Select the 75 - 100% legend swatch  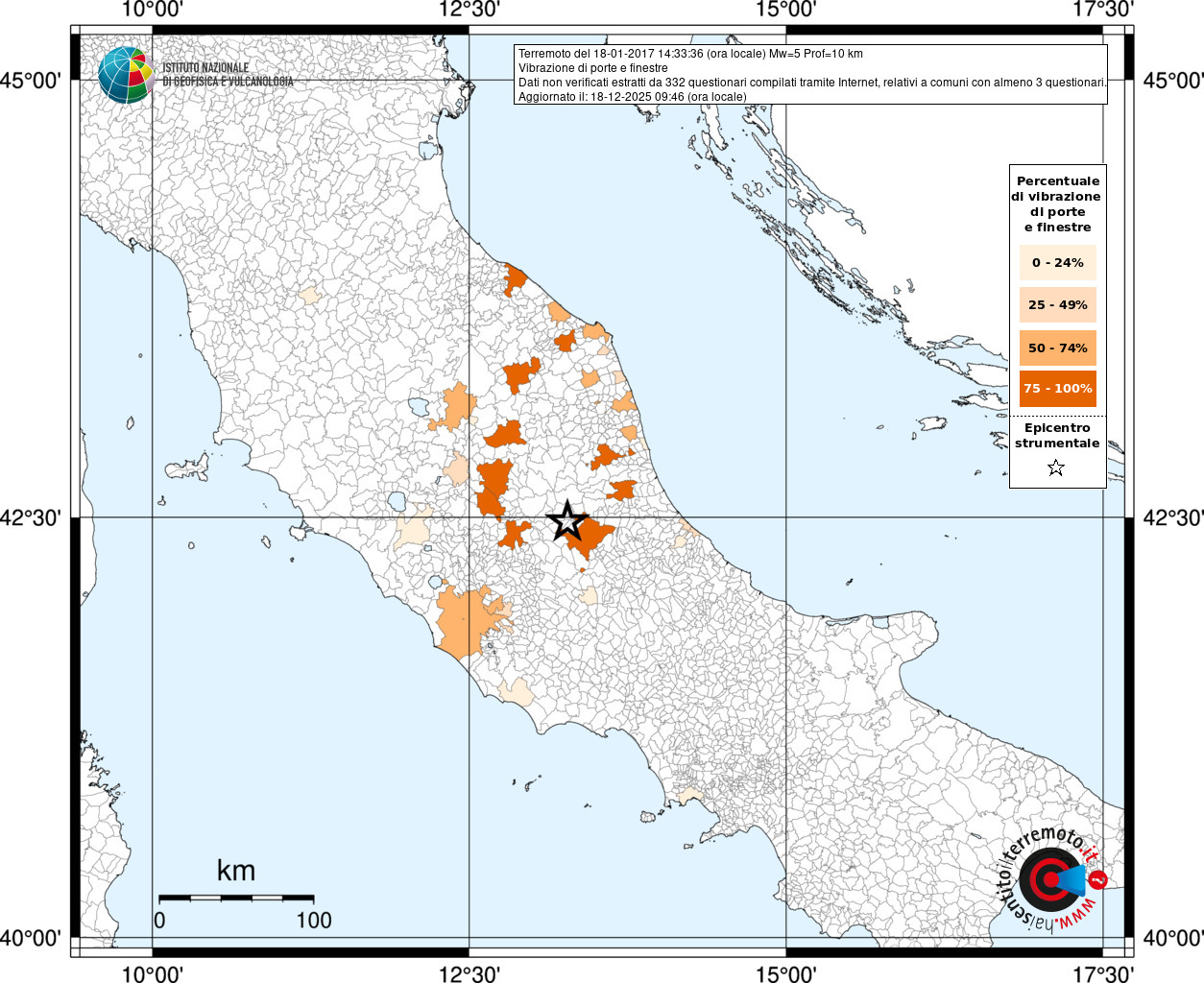click(1057, 389)
